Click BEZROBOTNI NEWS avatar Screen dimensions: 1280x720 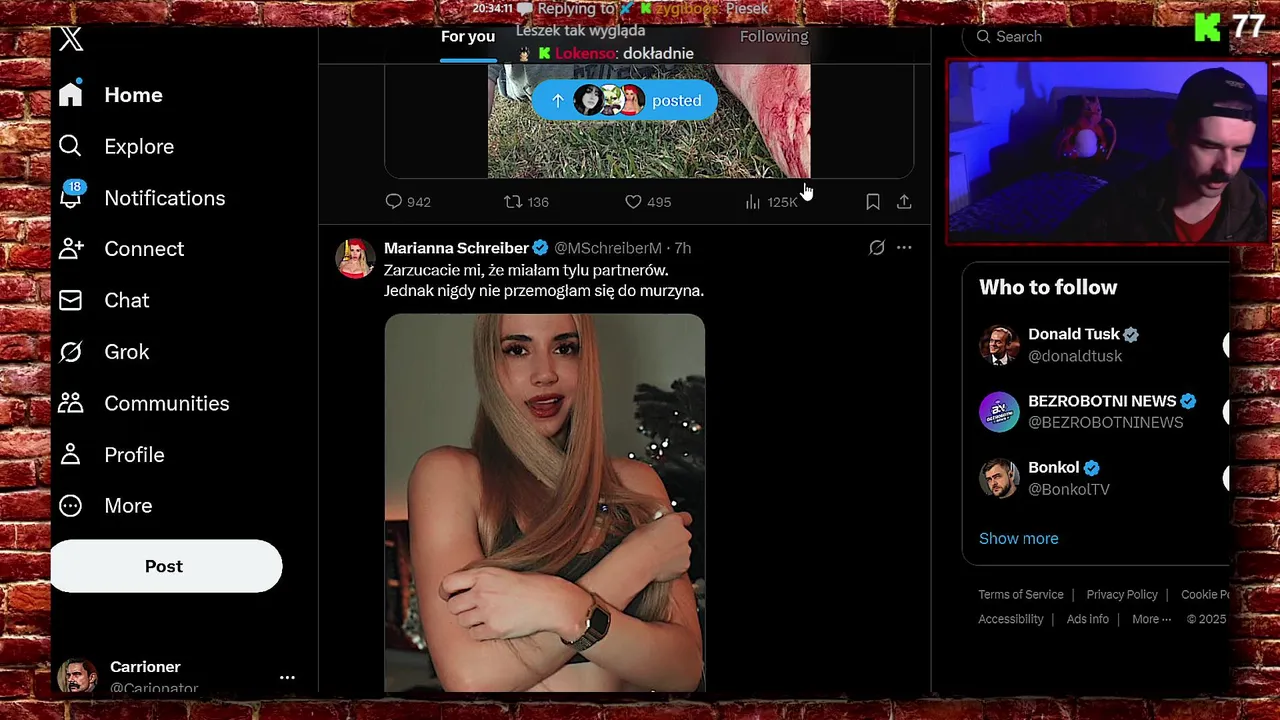tap(999, 411)
